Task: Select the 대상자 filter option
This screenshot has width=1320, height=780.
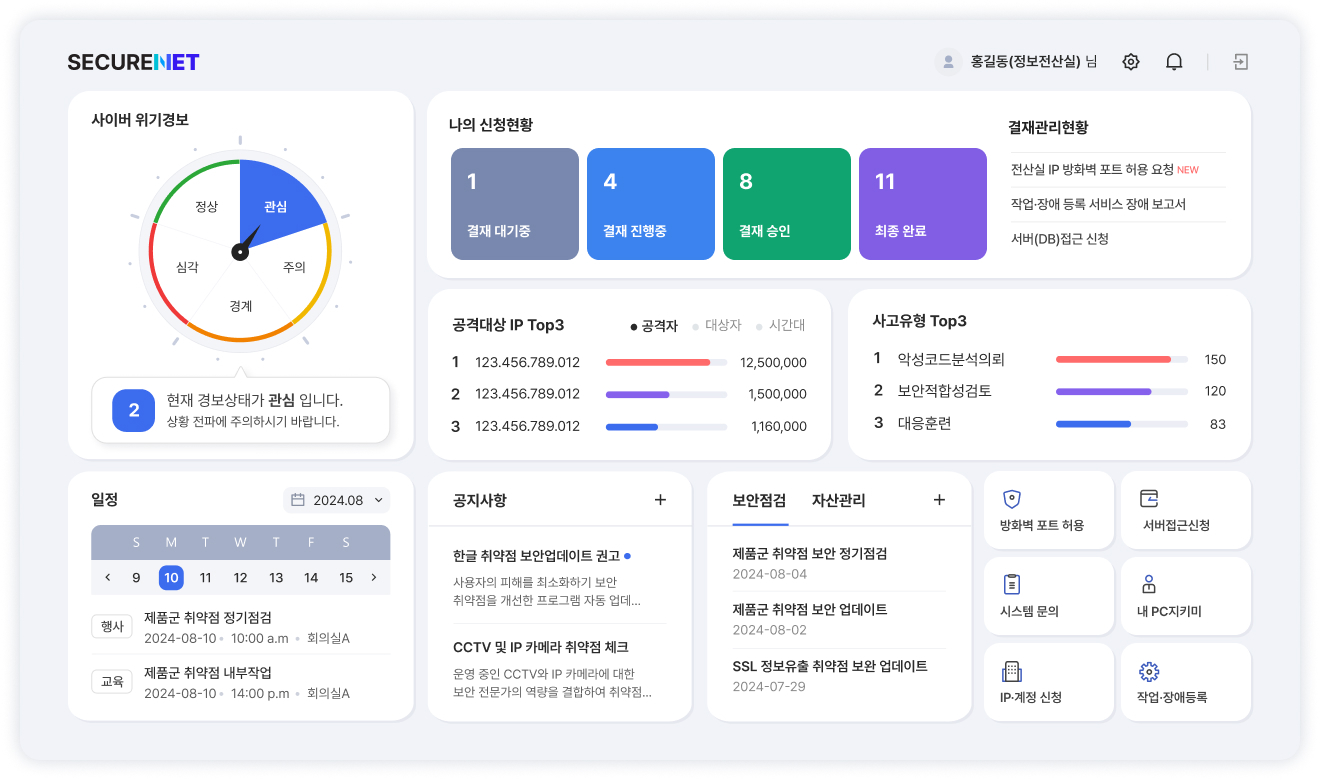Action: click(x=717, y=326)
